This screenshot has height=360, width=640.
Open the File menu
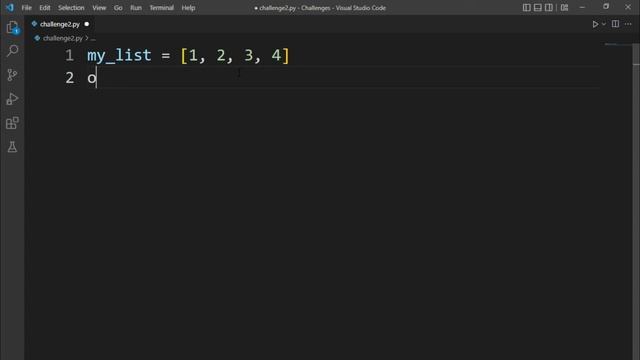coord(27,8)
